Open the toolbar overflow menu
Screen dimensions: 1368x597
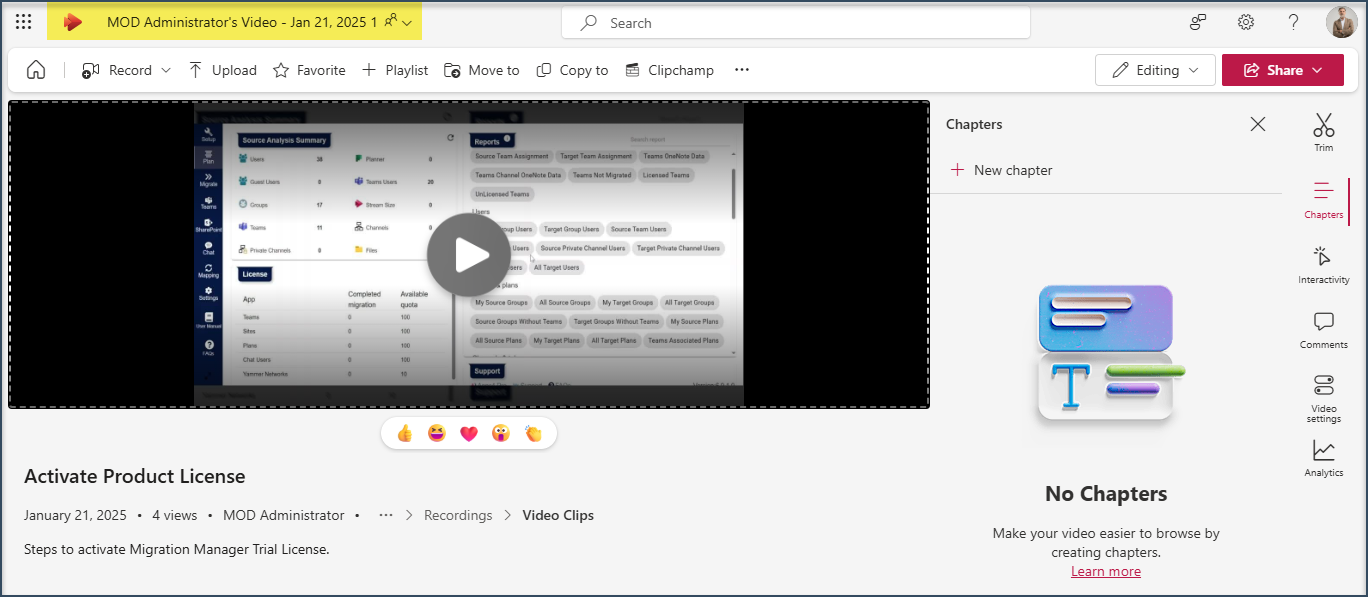(741, 70)
